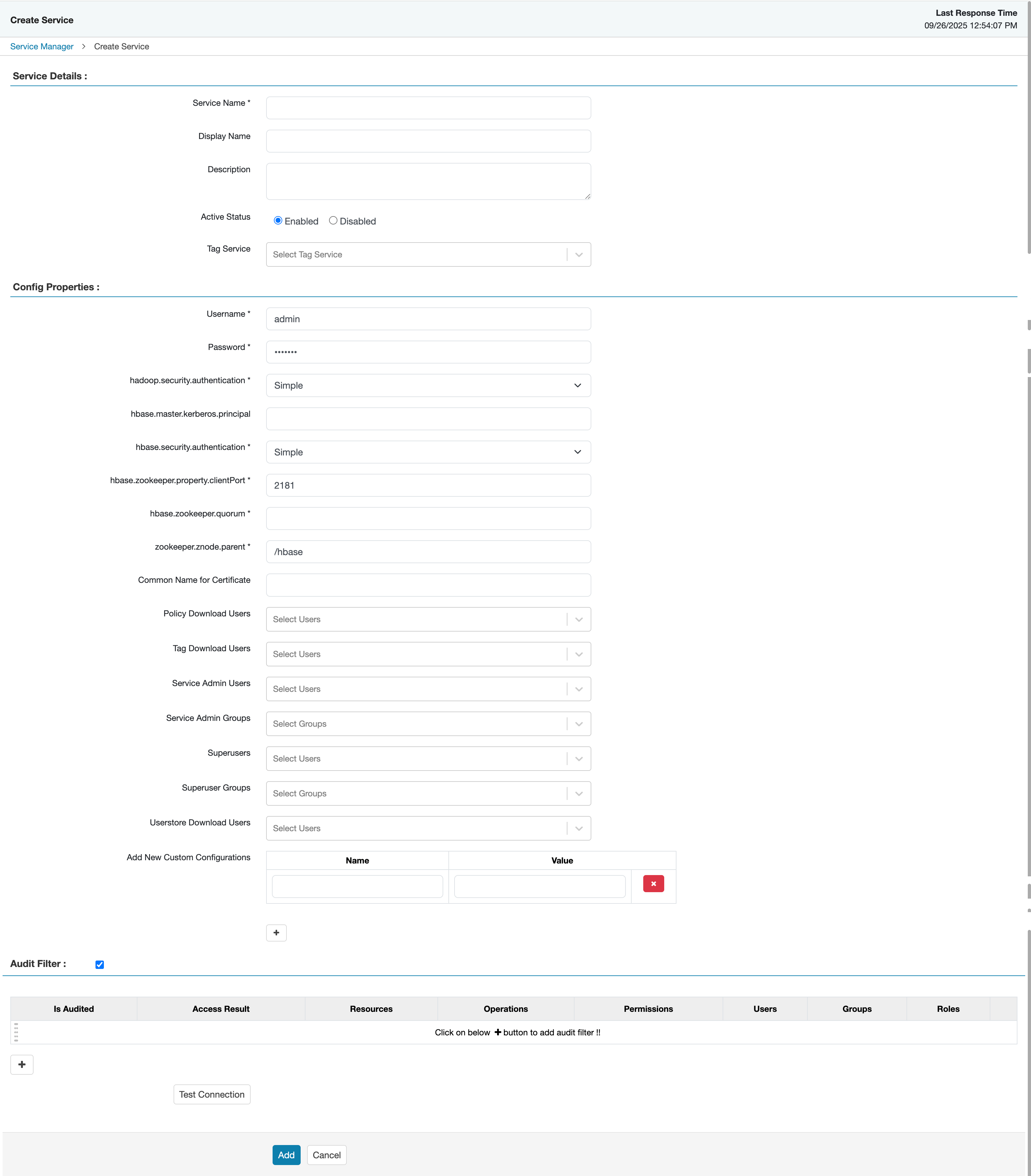Click the Add button
Screen dimensions: 1031x1176
(286, 1155)
